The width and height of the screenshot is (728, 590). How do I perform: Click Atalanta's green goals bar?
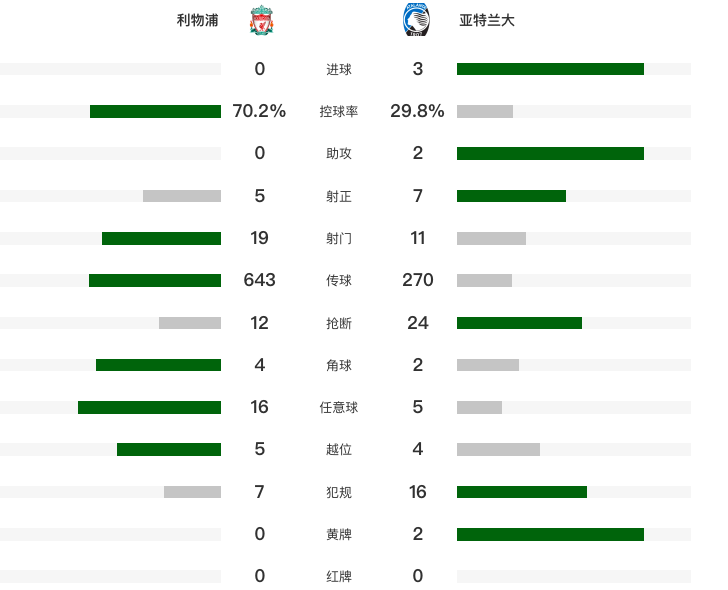click(x=550, y=69)
